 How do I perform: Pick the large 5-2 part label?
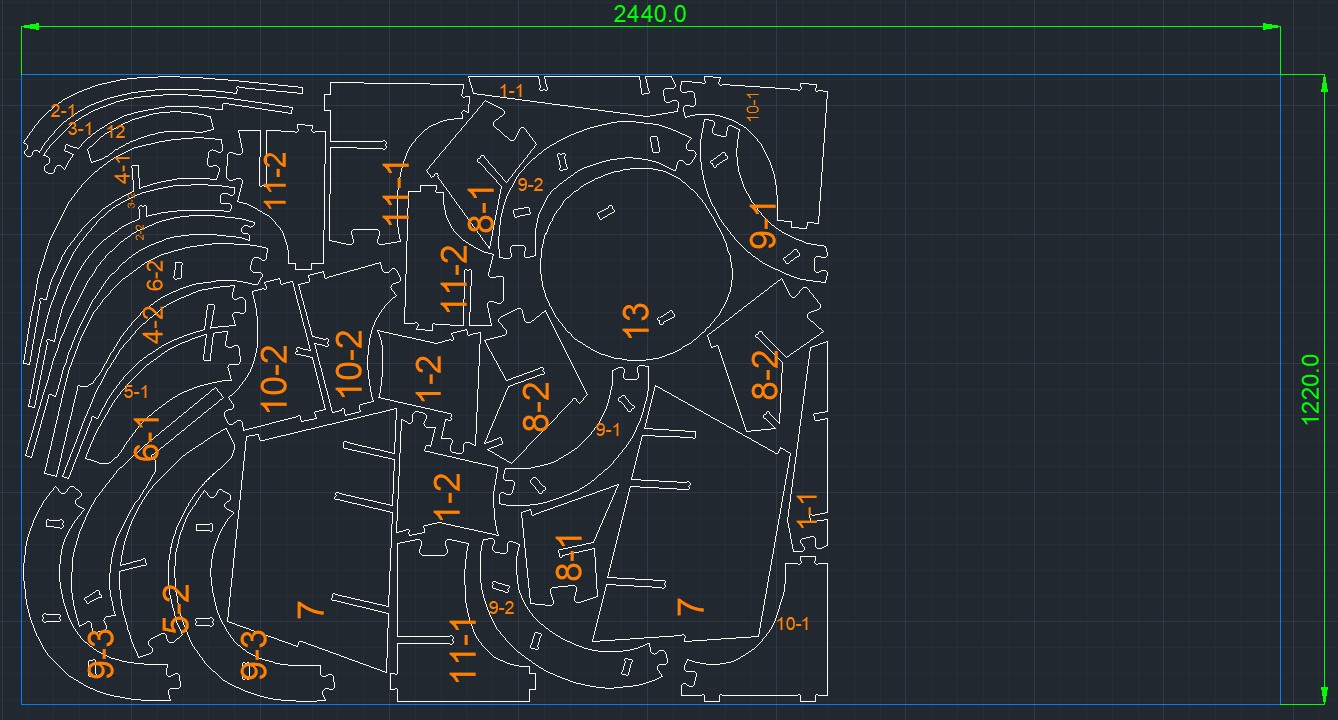tap(176, 608)
